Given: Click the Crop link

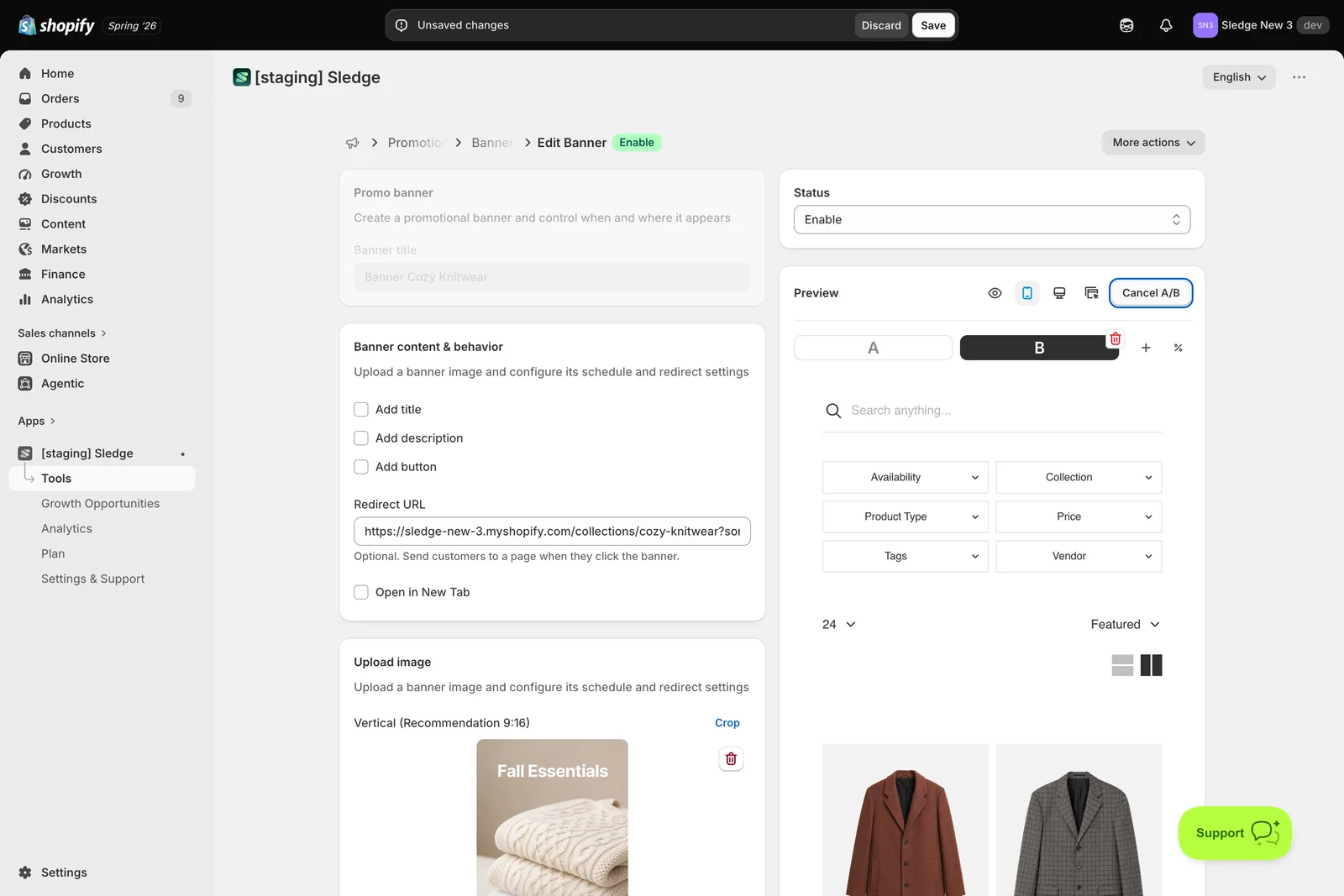Looking at the screenshot, I should [727, 723].
